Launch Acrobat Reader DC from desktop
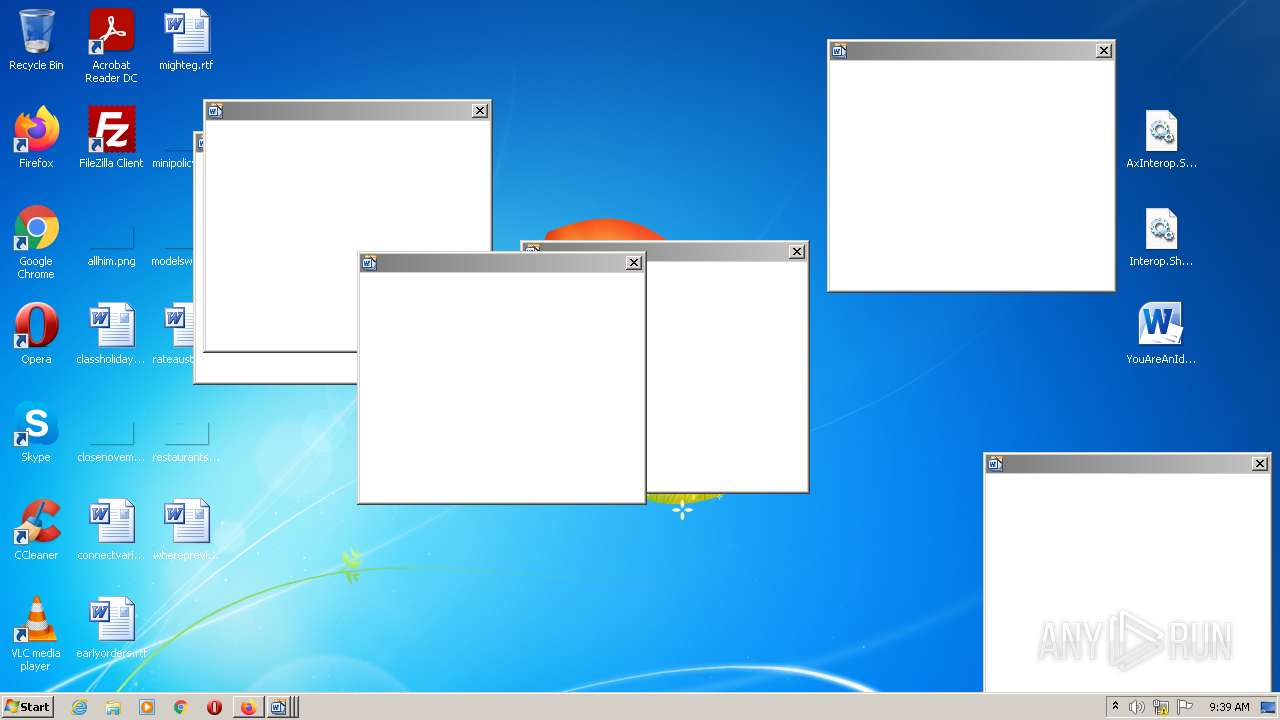 [x=111, y=46]
